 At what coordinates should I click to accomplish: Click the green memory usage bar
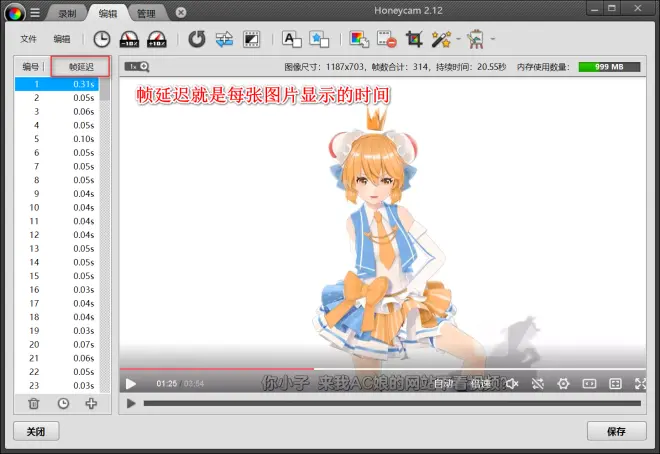click(609, 66)
